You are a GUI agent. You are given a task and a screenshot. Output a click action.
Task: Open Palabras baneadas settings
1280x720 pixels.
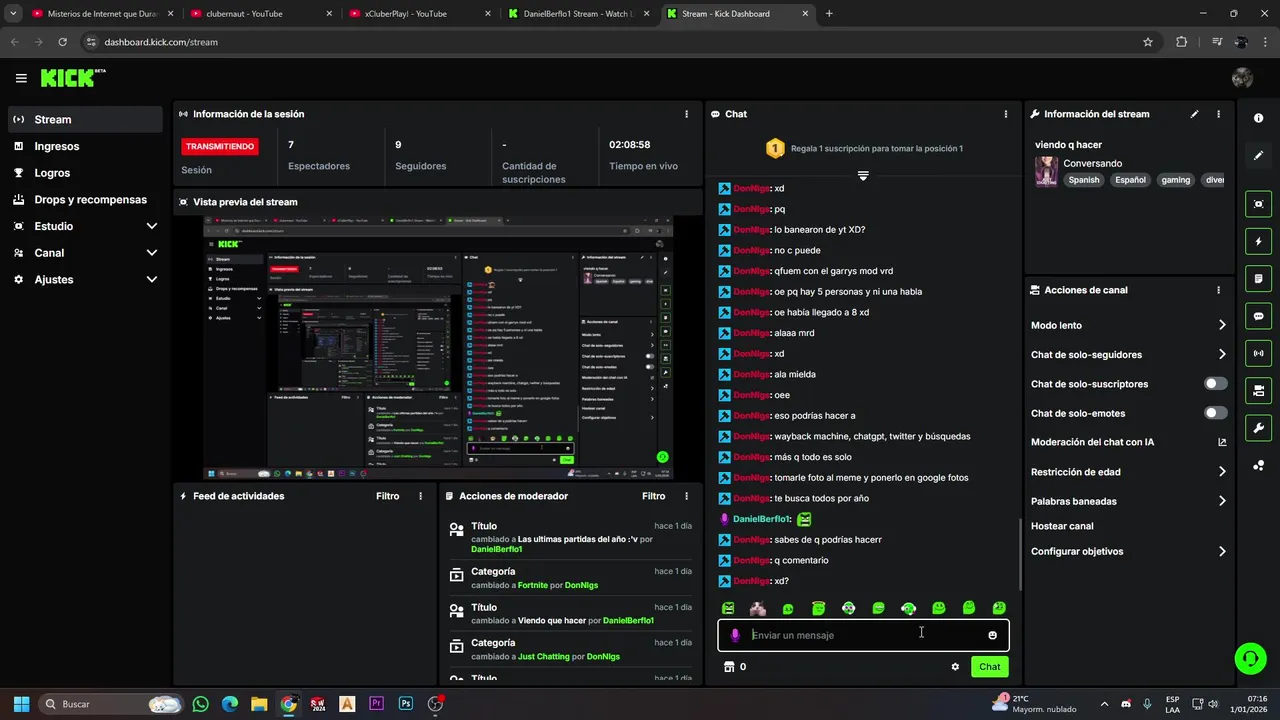tap(1129, 501)
